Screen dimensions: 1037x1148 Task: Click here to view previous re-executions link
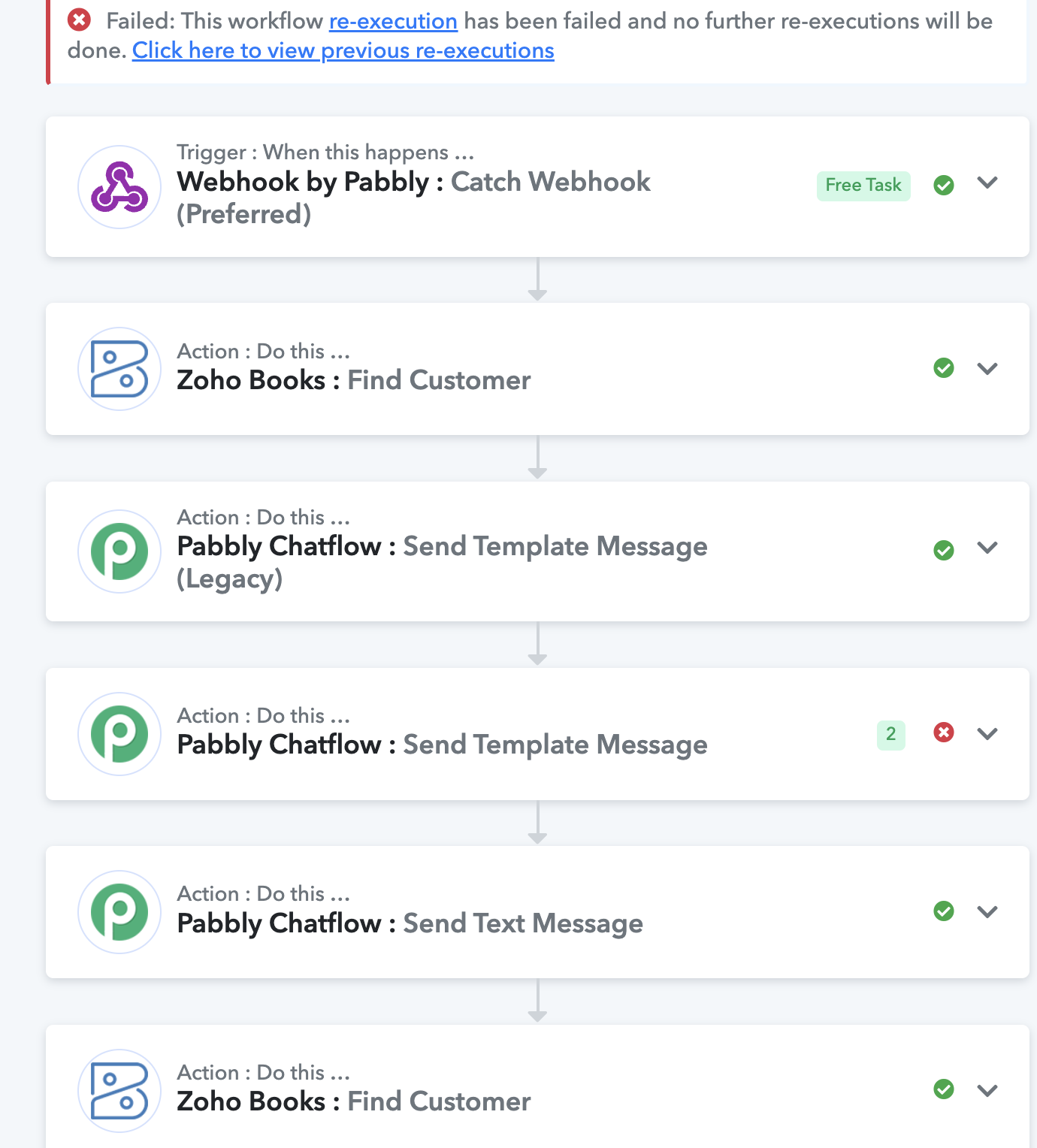click(x=343, y=50)
